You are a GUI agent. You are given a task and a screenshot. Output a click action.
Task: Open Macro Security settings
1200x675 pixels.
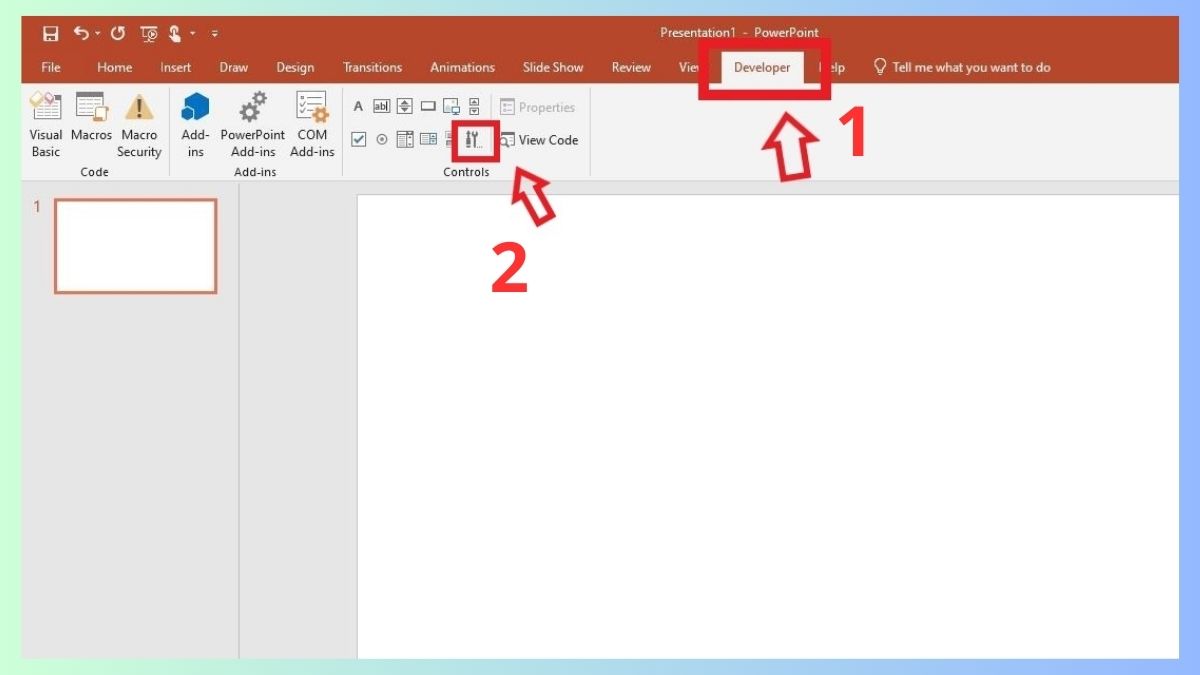(139, 125)
